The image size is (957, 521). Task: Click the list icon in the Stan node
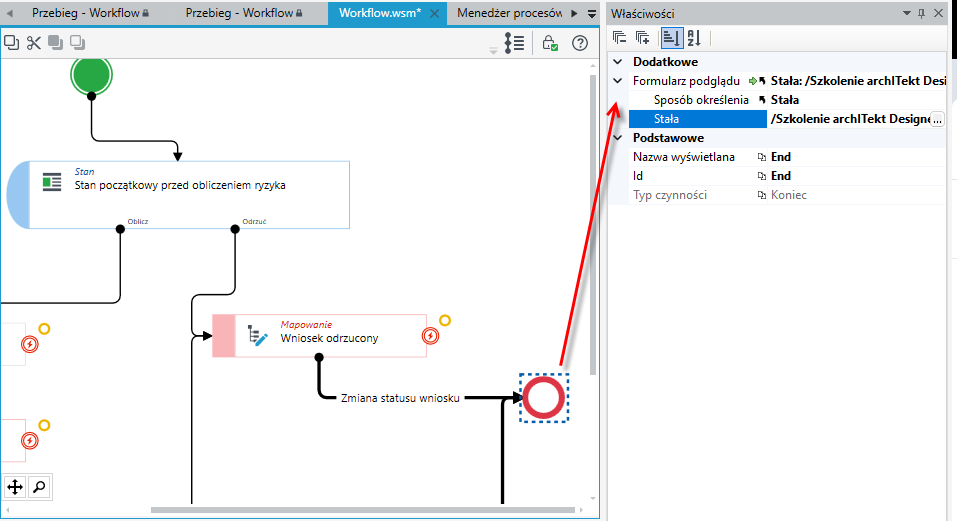coord(52,182)
